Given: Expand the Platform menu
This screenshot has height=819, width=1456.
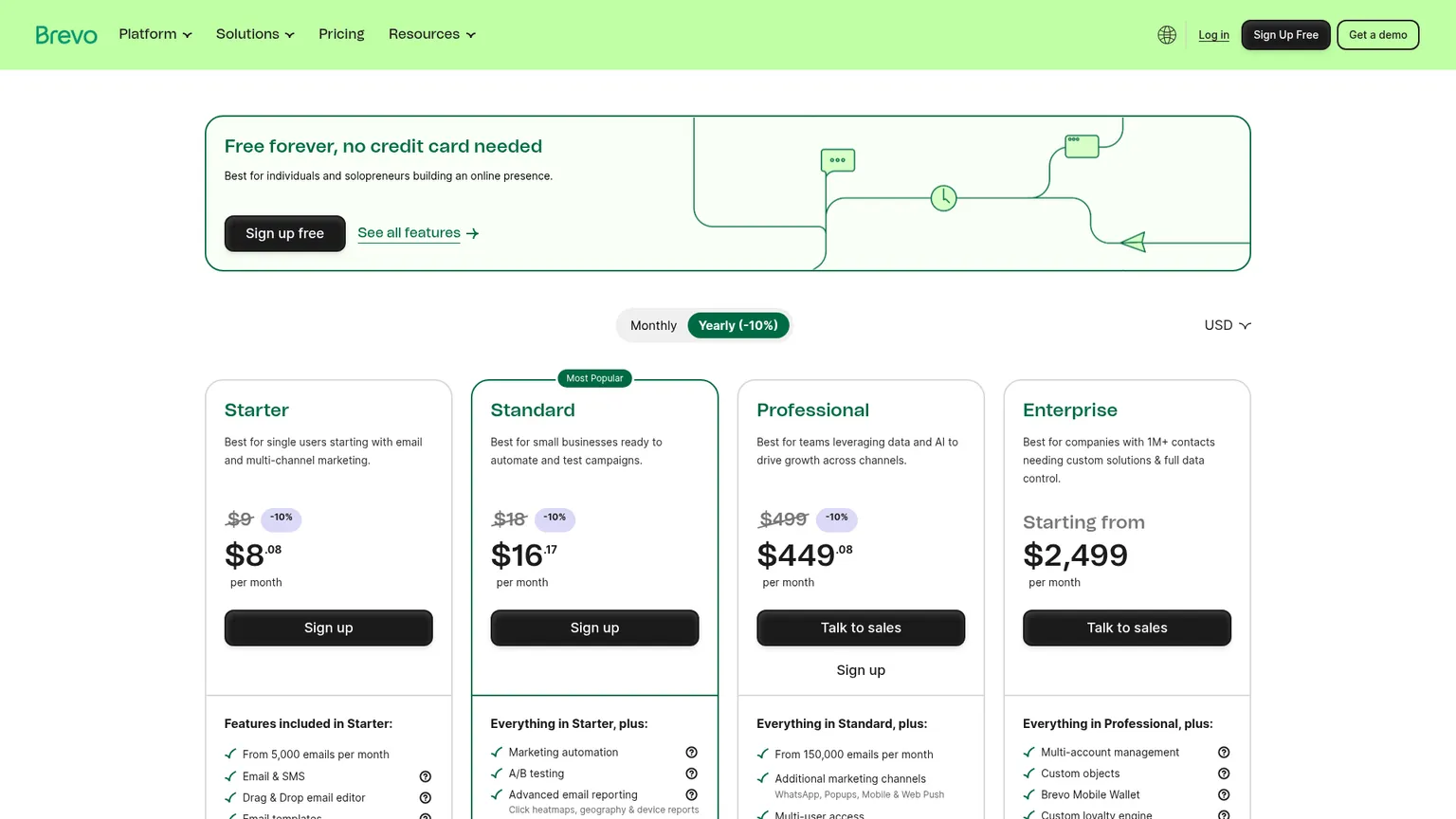Looking at the screenshot, I should (x=155, y=34).
